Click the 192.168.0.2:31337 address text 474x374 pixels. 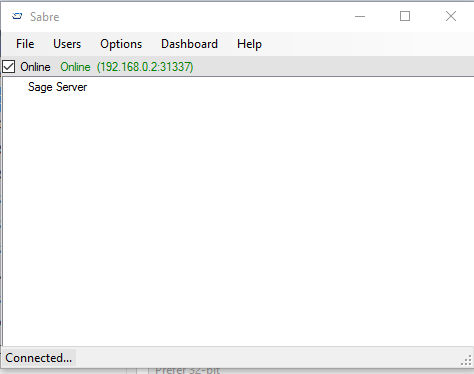click(145, 67)
